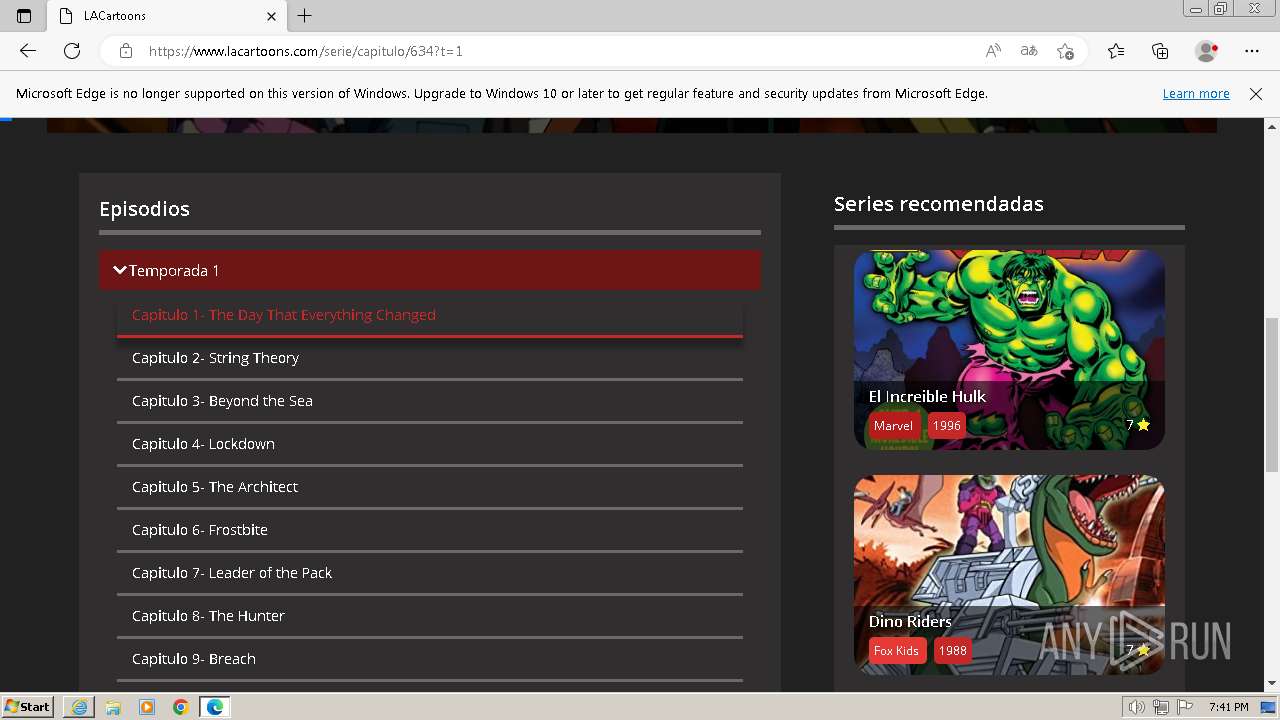This screenshot has height=720, width=1280.
Task: Refresh the current page
Action: pos(72,51)
